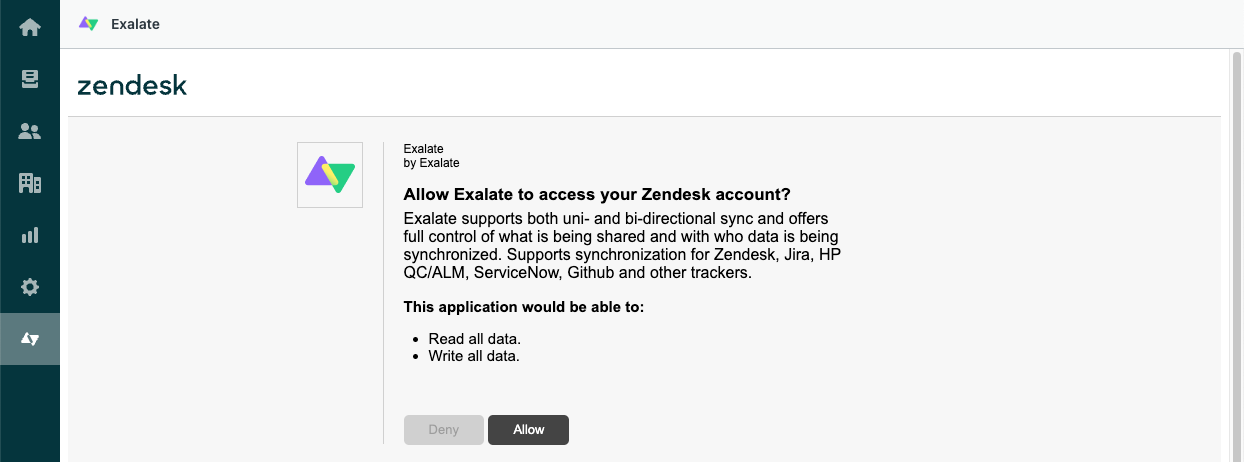Open the Reporting bar chart icon
The image size is (1244, 462).
pos(30,235)
